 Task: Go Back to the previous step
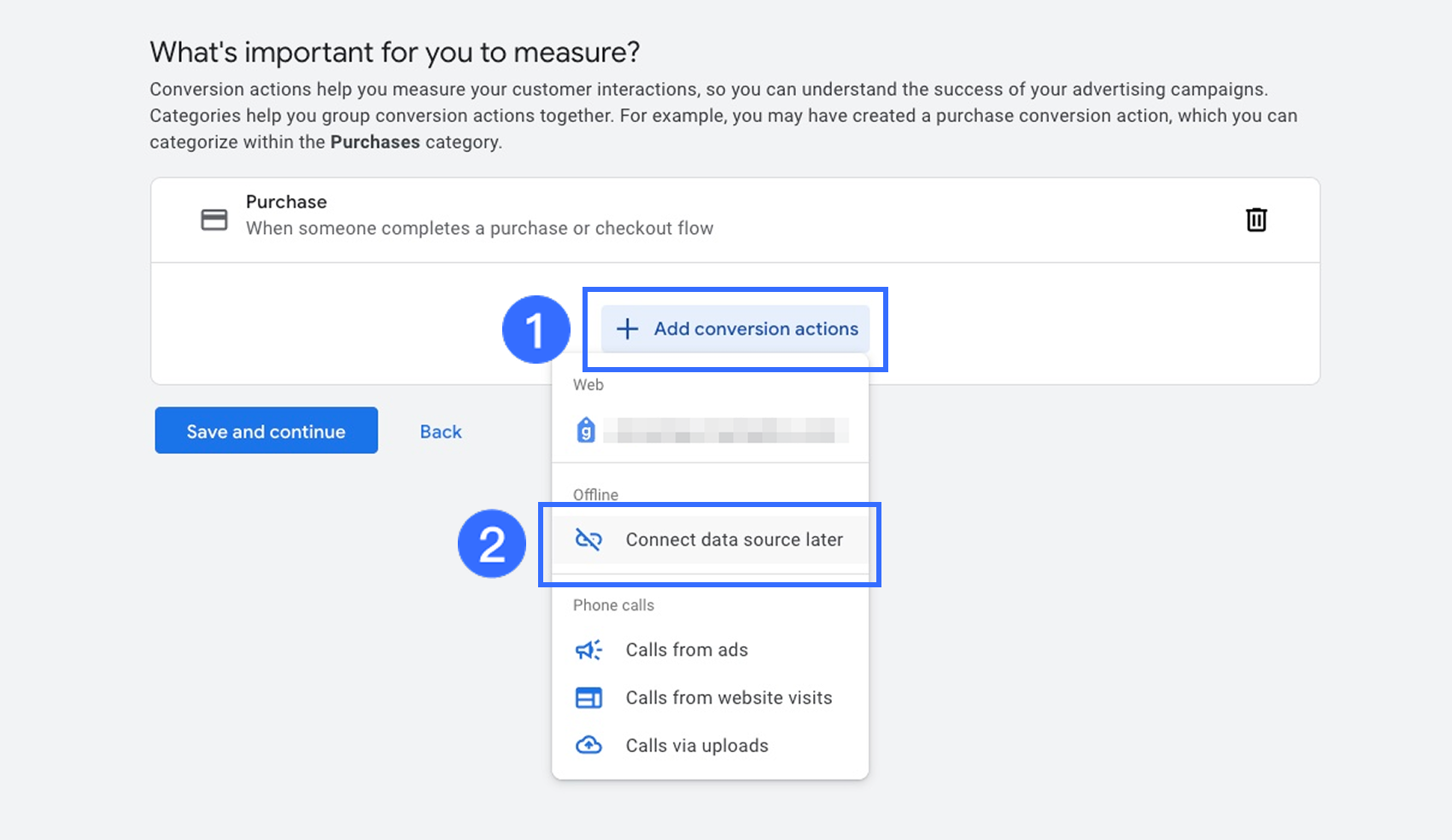pyautogui.click(x=441, y=431)
